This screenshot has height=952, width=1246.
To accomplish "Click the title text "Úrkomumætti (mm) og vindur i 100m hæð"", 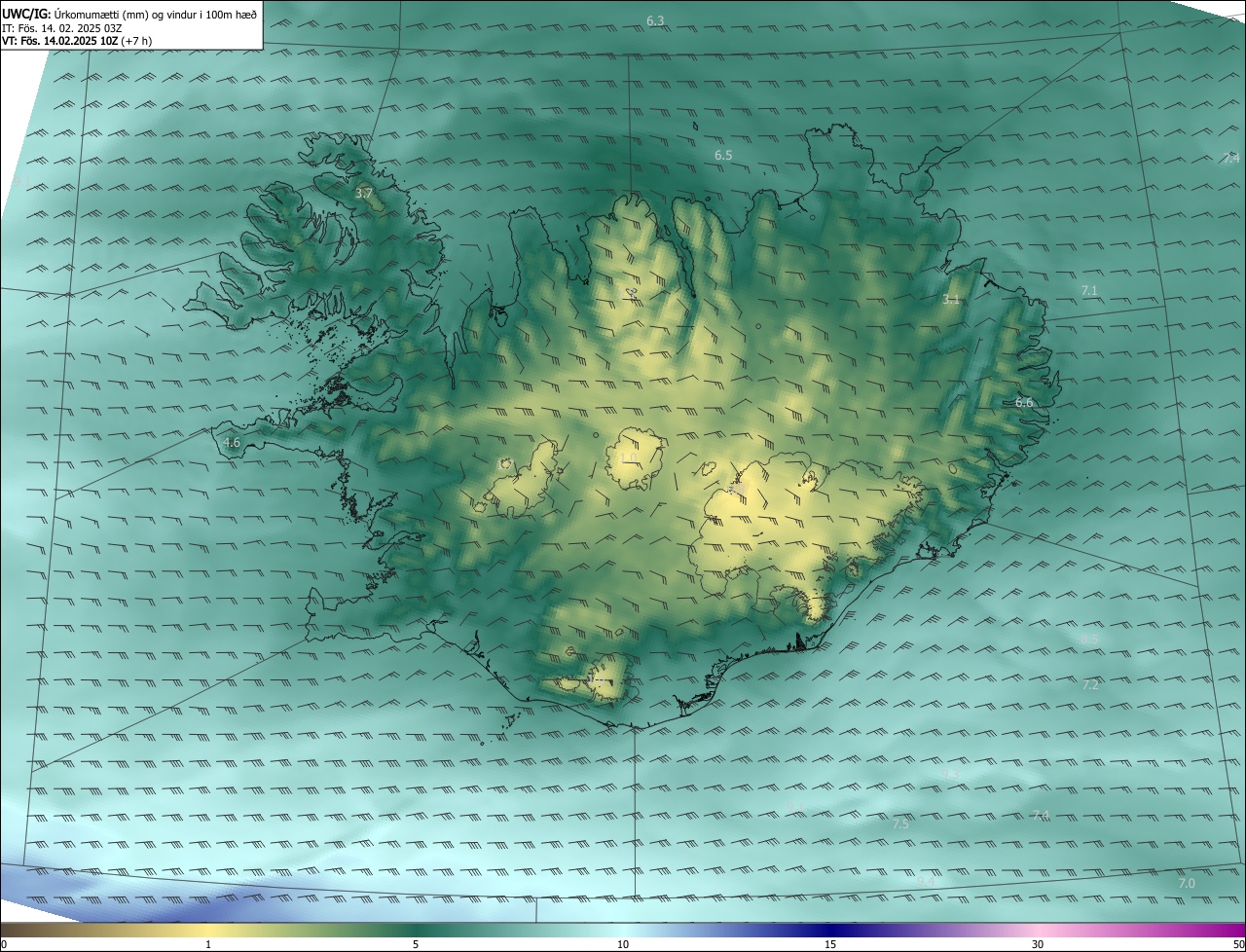I will point(156,15).
